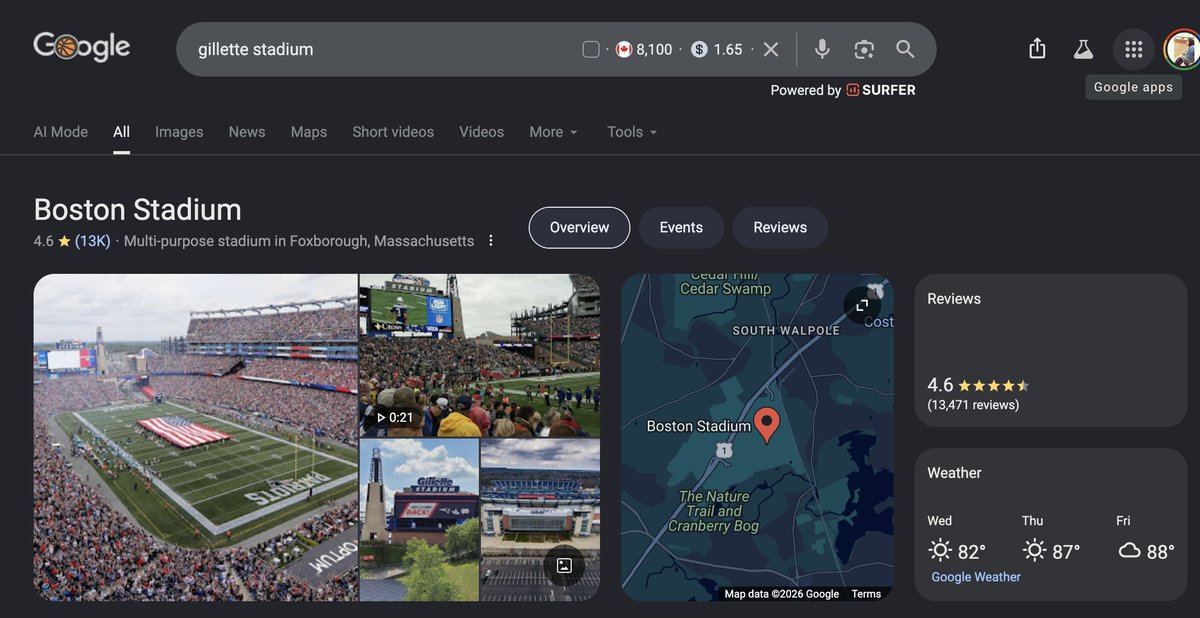The image size is (1200, 618).
Task: Open the map Terms link
Action: pos(866,594)
